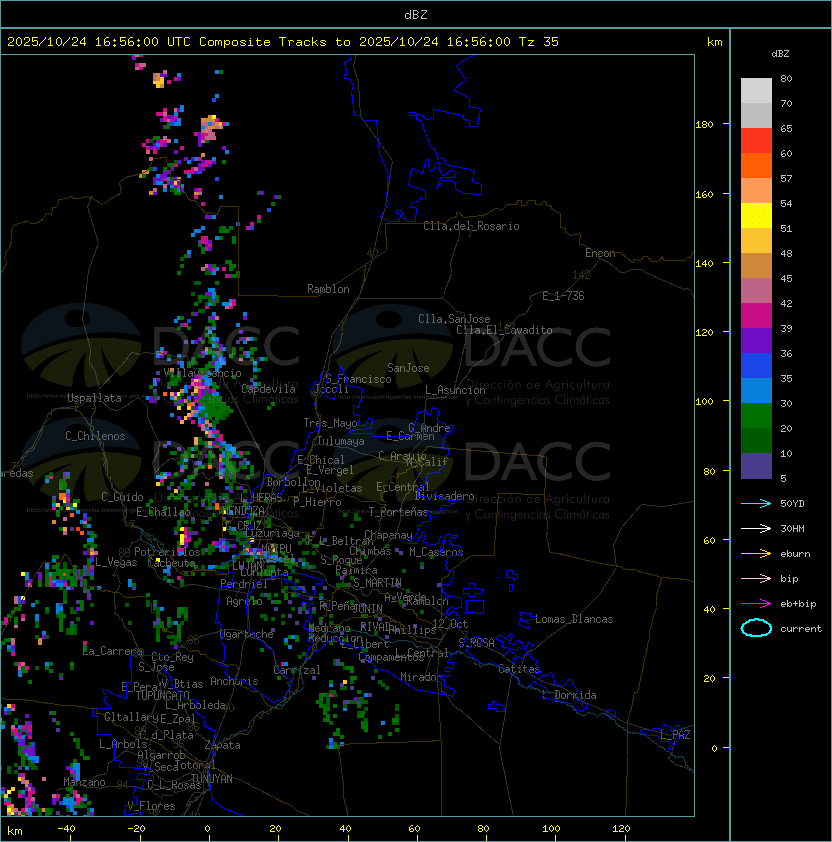Select the bright yellow 51-54 dBZ swatch
The height and width of the screenshot is (842, 832).
[756, 215]
